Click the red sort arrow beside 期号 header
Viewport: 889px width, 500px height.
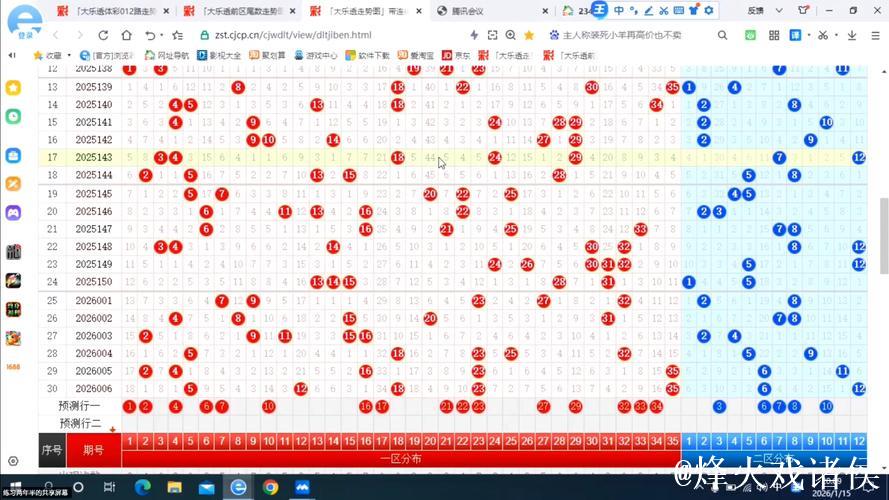pos(113,431)
